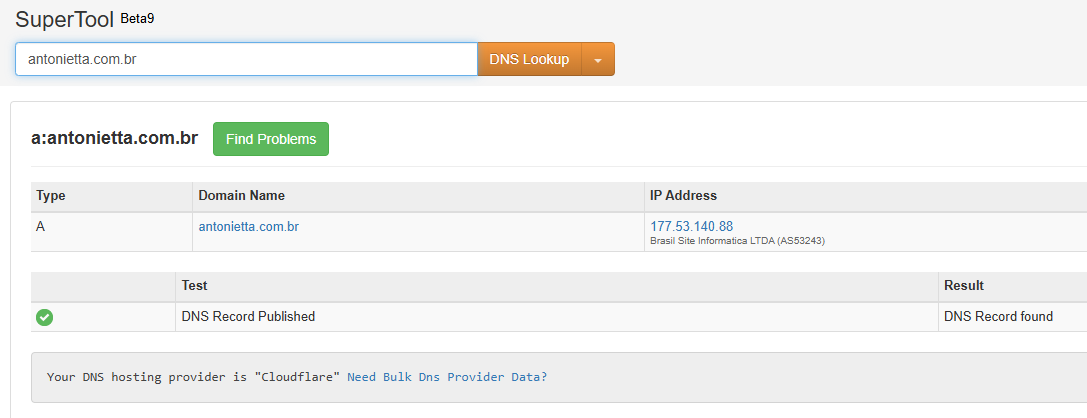Select the Type column header
The height and width of the screenshot is (418, 1087).
click(51, 196)
